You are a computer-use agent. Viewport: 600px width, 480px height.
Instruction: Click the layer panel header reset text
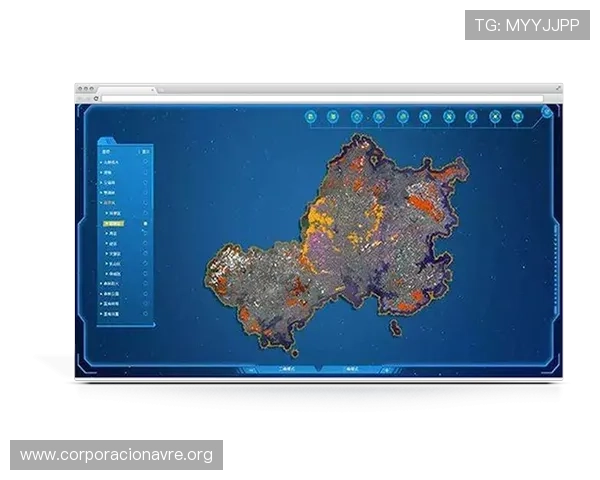(146, 151)
